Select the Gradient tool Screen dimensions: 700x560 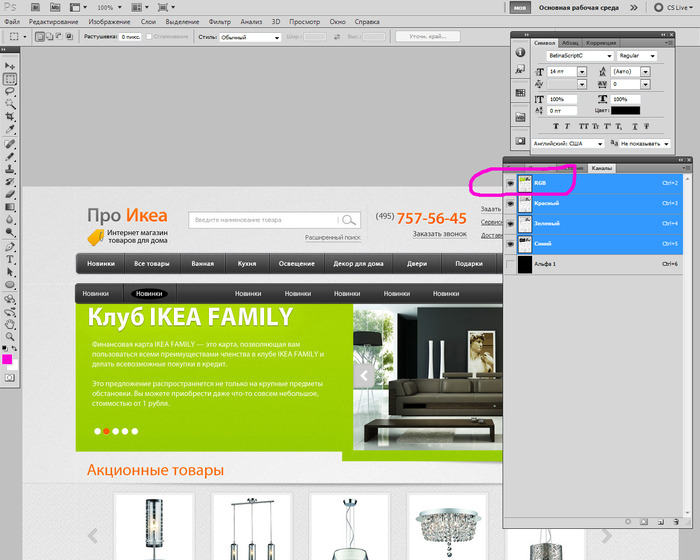pyautogui.click(x=10, y=207)
